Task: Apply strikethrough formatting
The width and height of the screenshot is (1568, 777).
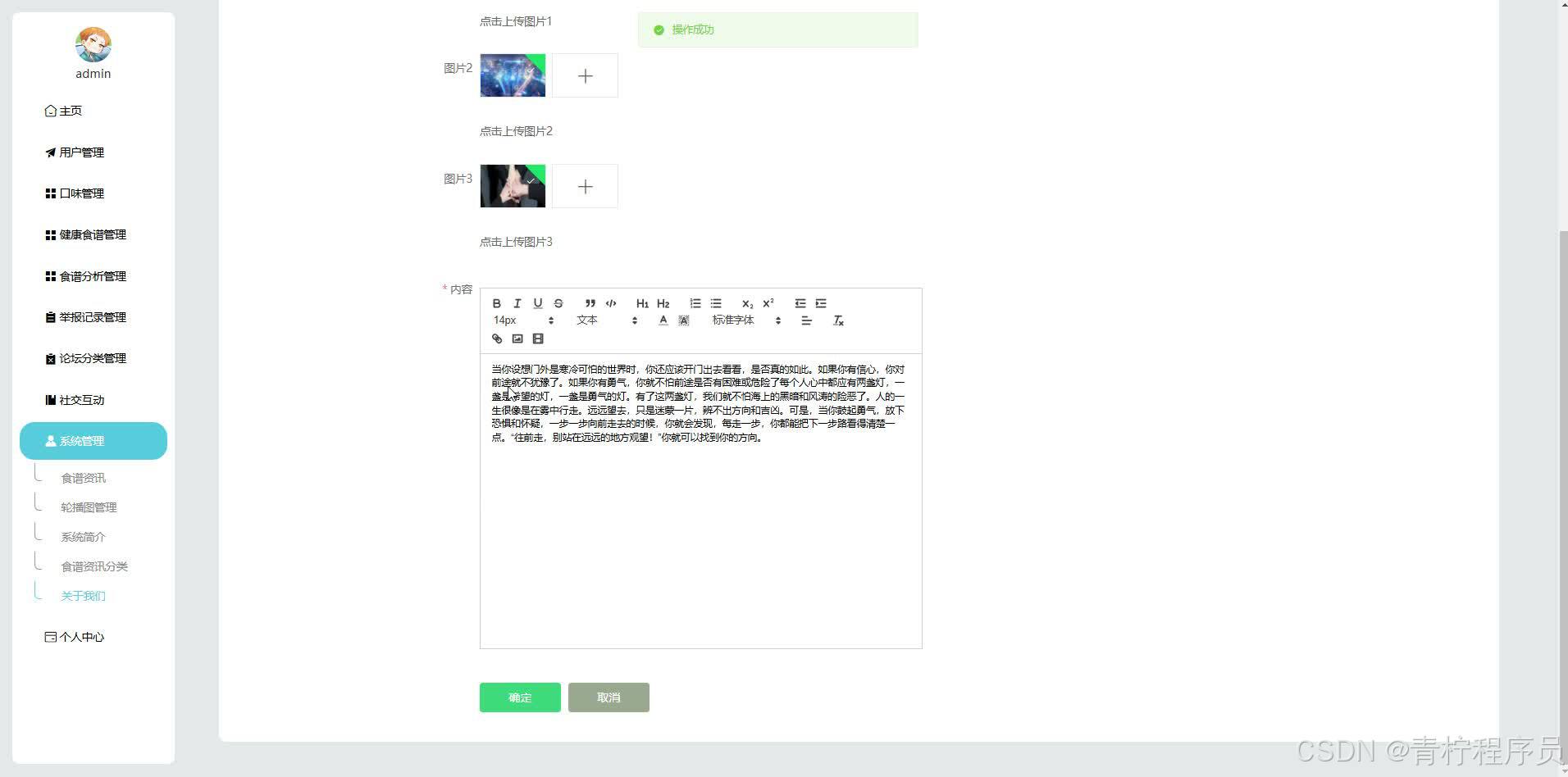Action: click(x=558, y=303)
